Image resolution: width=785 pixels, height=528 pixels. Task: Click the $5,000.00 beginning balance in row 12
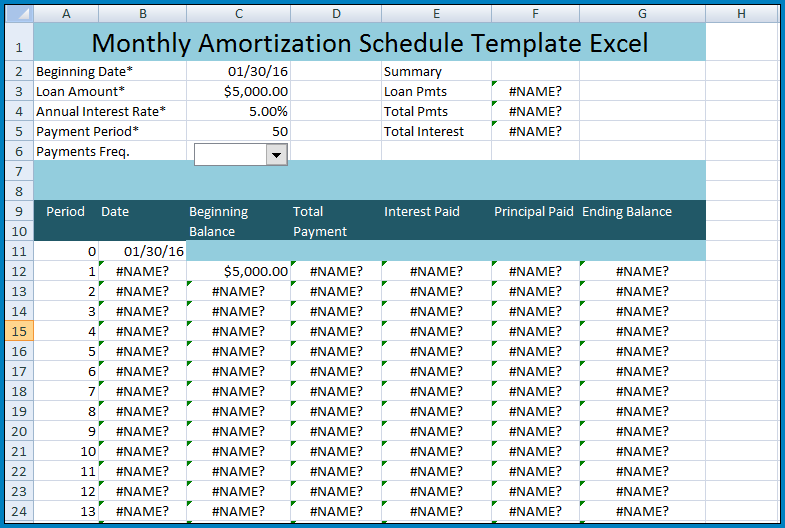pyautogui.click(x=239, y=271)
